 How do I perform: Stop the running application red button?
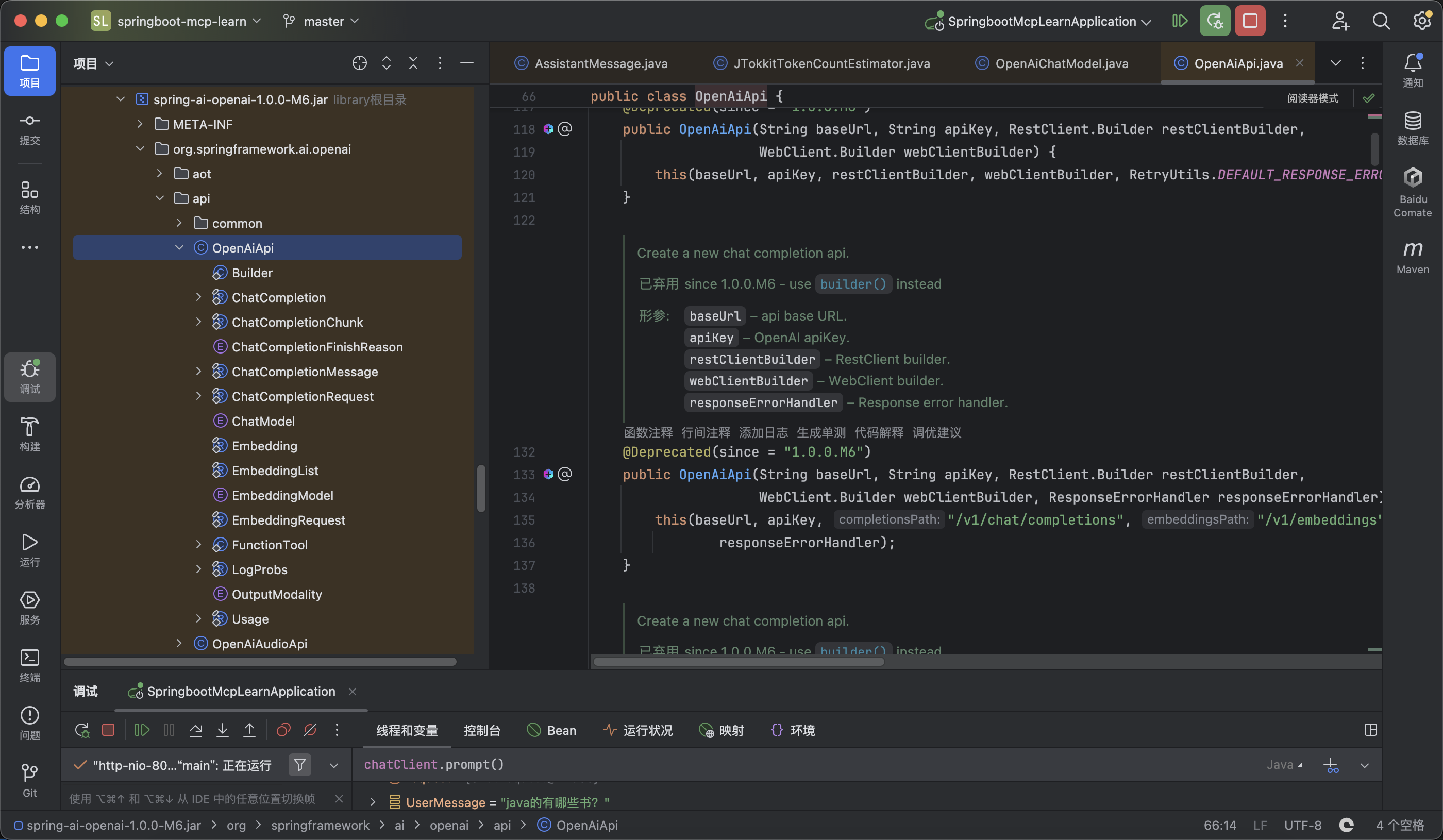point(1250,21)
